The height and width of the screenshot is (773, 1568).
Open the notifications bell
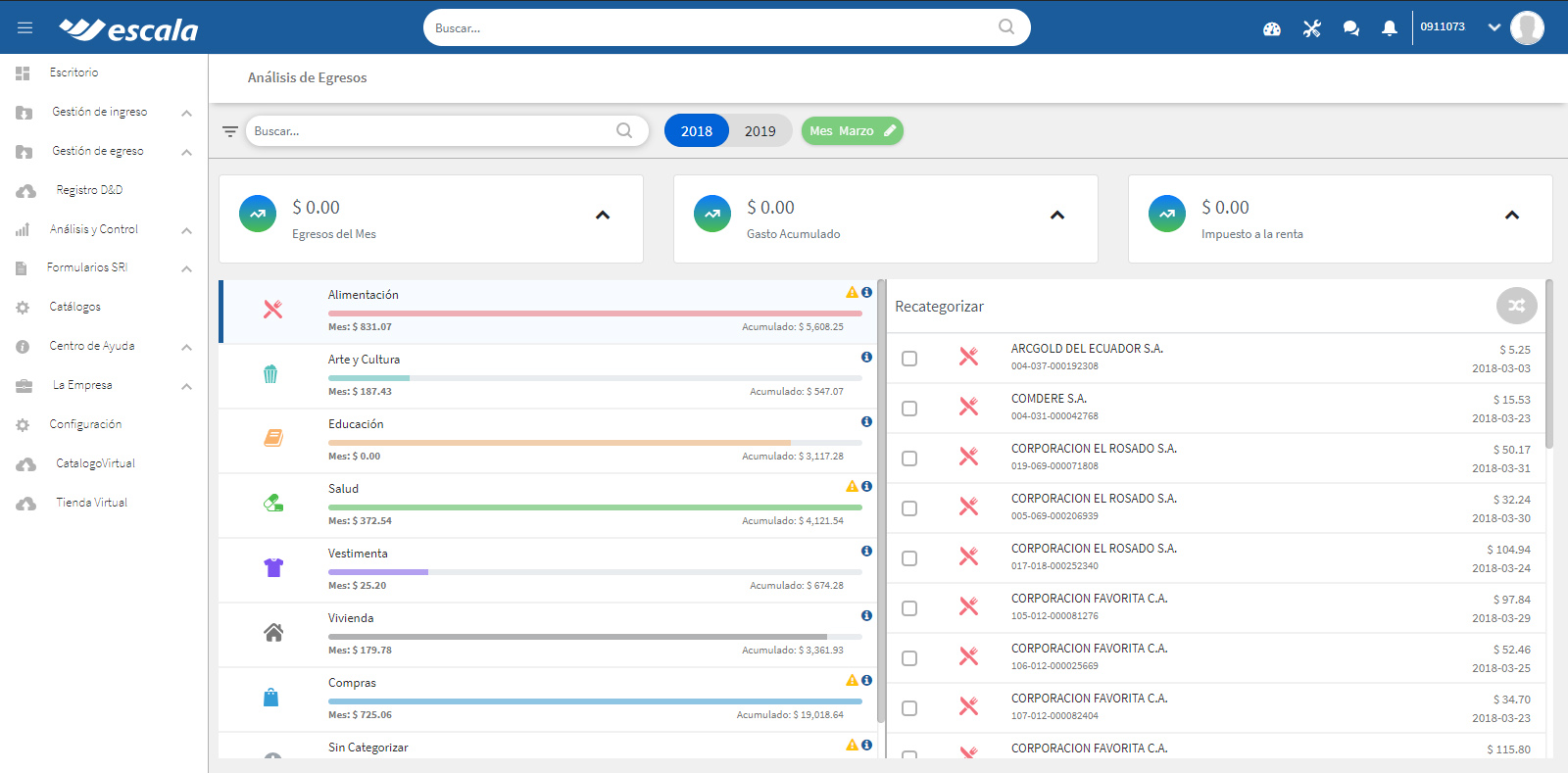click(x=1390, y=28)
